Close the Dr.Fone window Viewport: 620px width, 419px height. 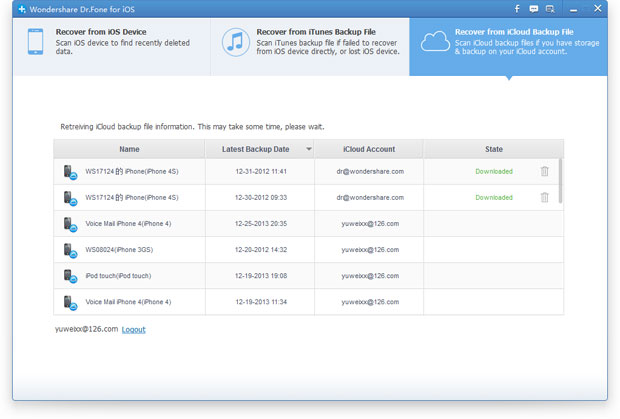pos(597,8)
